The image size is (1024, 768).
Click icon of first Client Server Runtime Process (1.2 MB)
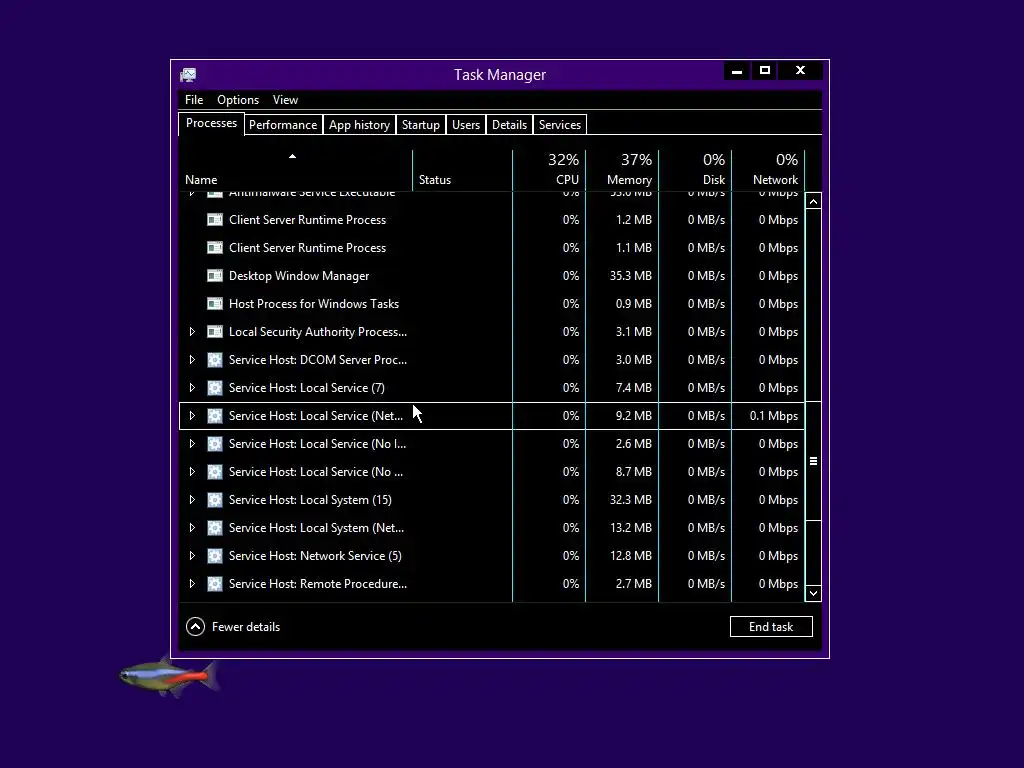[215, 220]
